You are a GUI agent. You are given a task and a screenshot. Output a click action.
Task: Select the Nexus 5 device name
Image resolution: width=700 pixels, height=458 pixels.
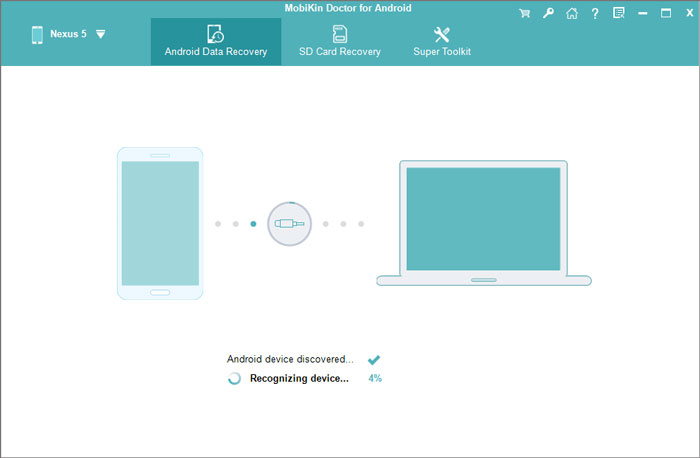[x=68, y=34]
